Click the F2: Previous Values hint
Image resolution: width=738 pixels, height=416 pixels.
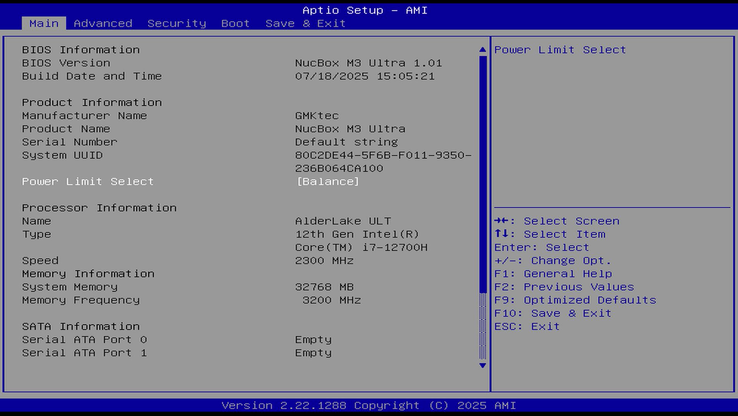coord(564,287)
